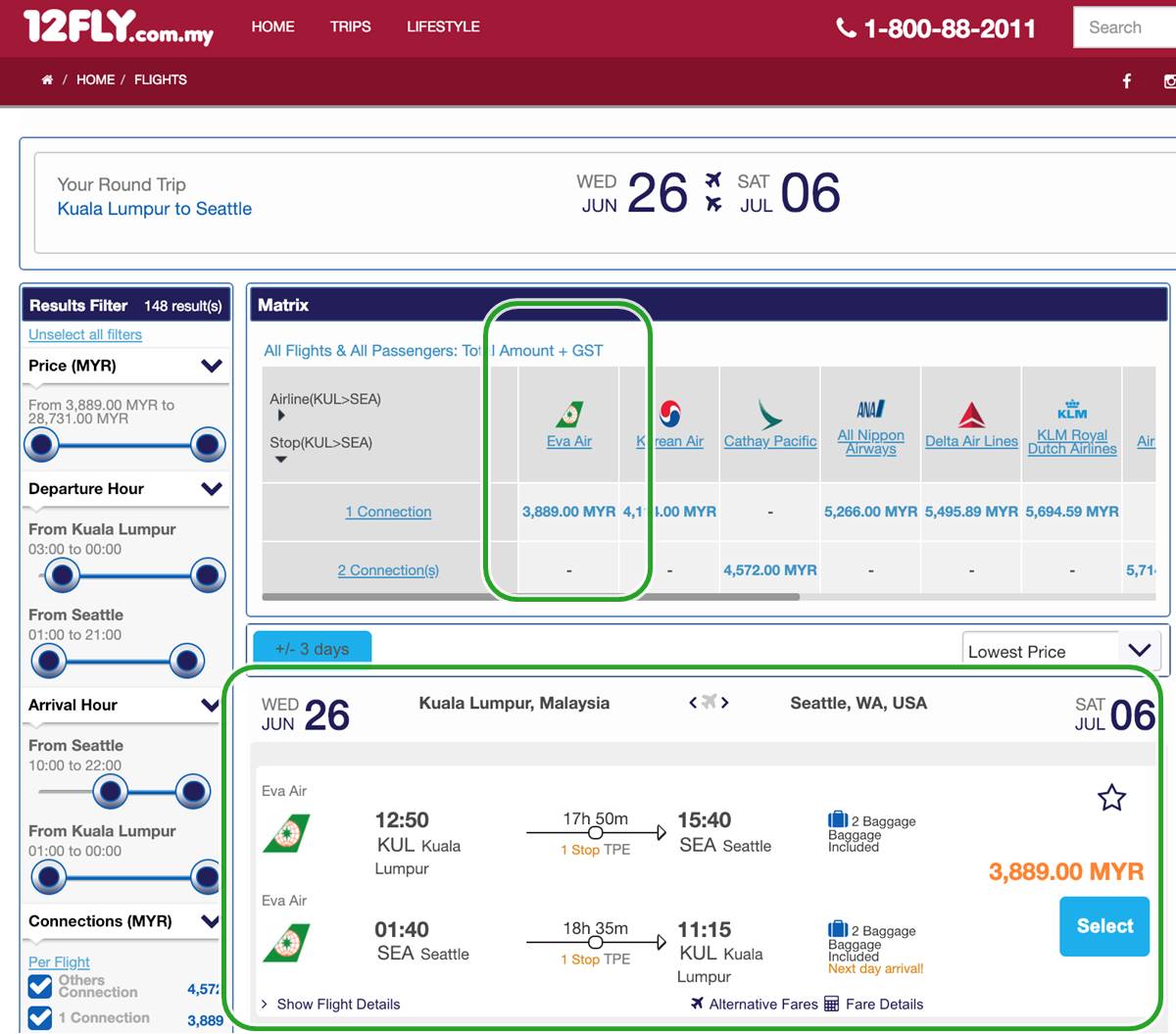Switch to the +/- 3 days tab
This screenshot has width=1176, height=1034.
(x=313, y=648)
